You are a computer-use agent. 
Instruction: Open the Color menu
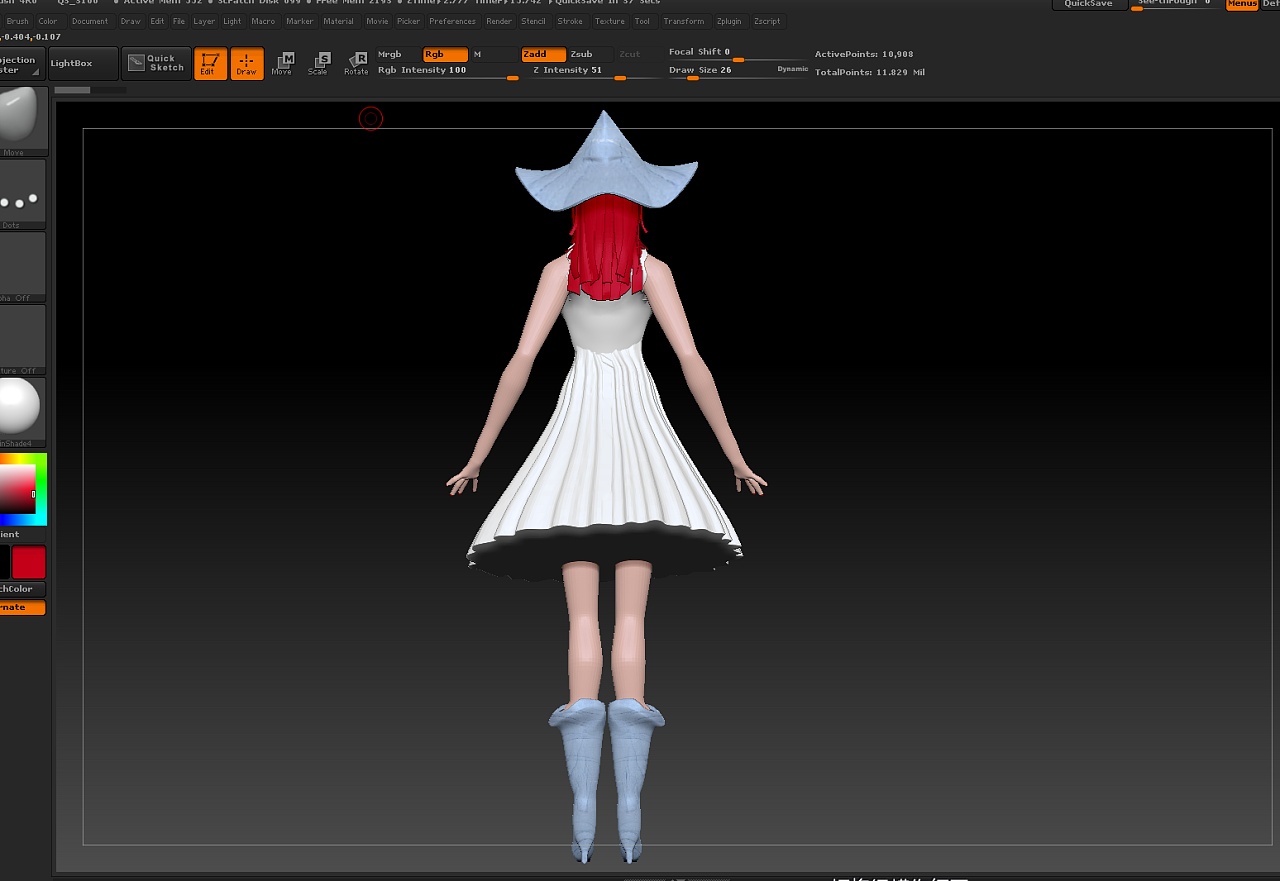click(x=48, y=21)
